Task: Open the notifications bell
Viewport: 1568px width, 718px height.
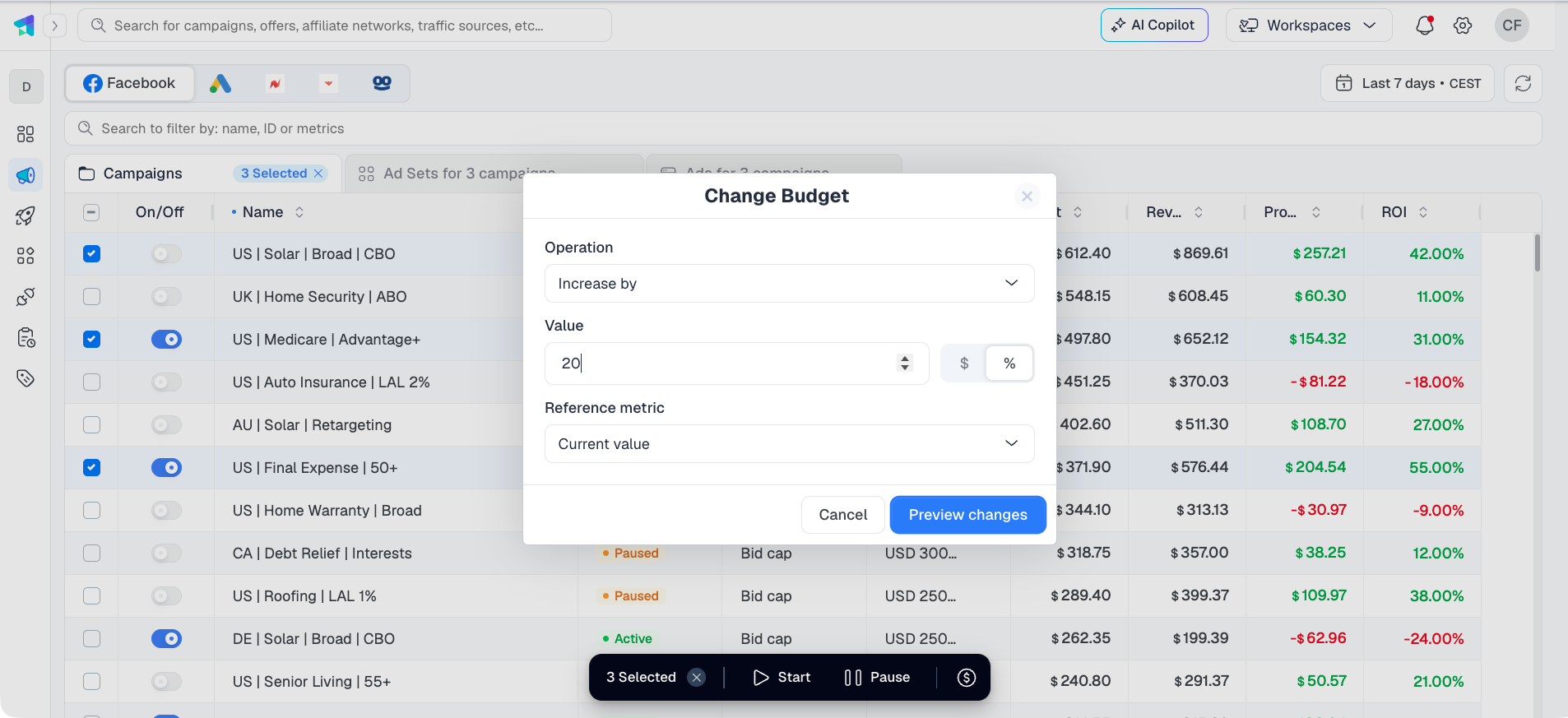Action: 1425,25
